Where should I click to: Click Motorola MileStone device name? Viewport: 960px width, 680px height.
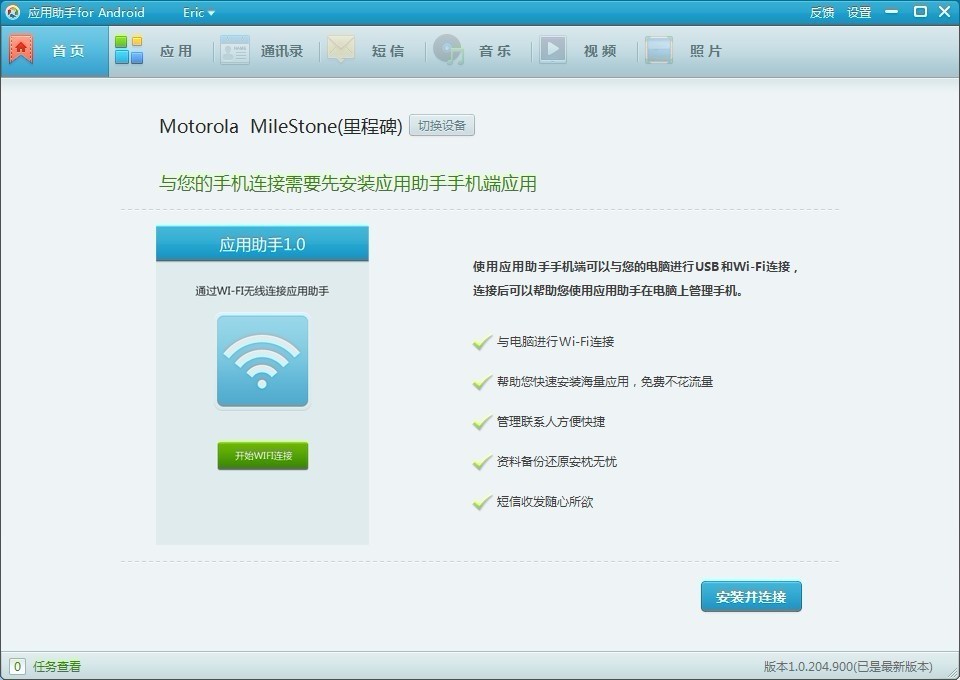click(x=280, y=126)
